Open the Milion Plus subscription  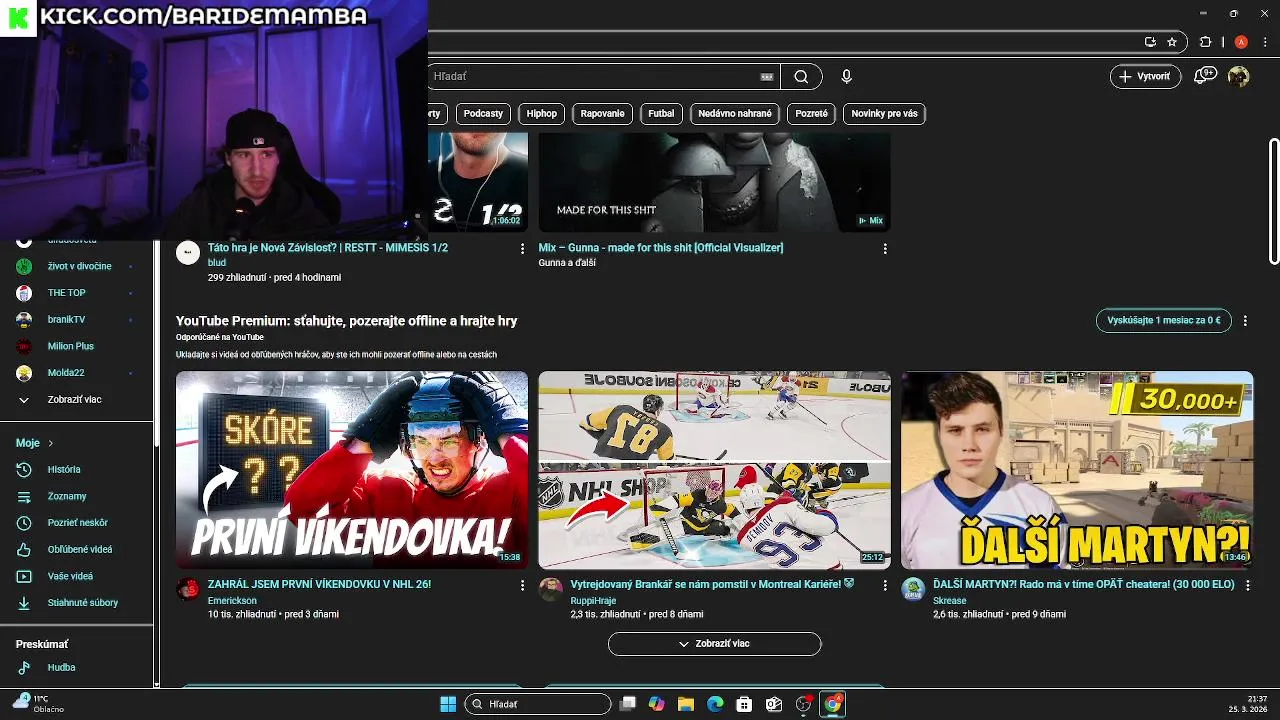75,346
